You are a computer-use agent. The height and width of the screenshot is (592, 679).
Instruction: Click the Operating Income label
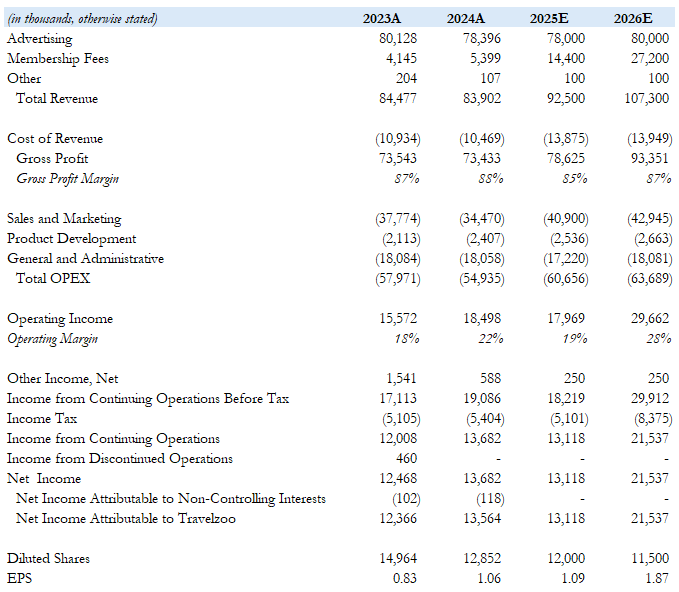pyautogui.click(x=60, y=319)
